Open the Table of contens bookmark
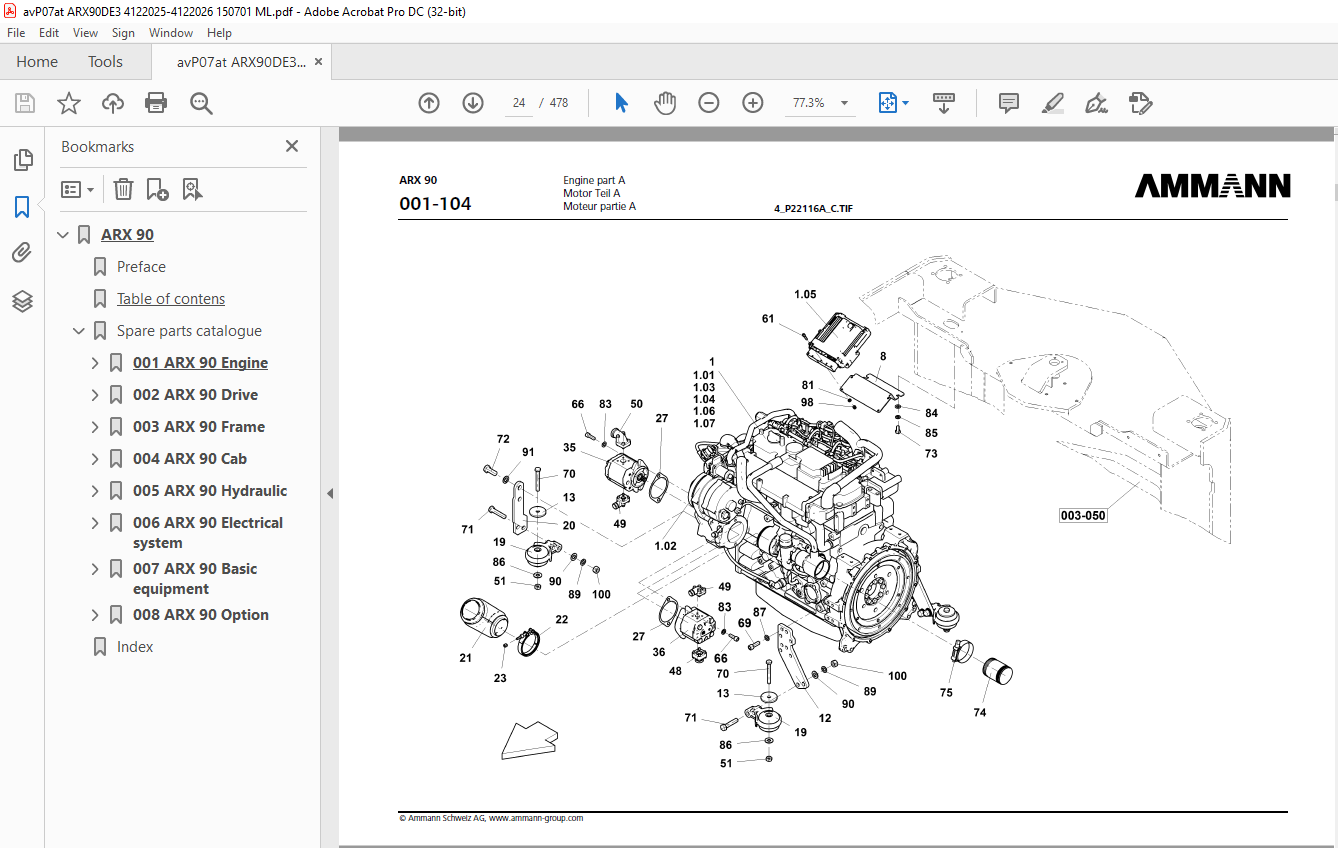1338x848 pixels. 171,299
